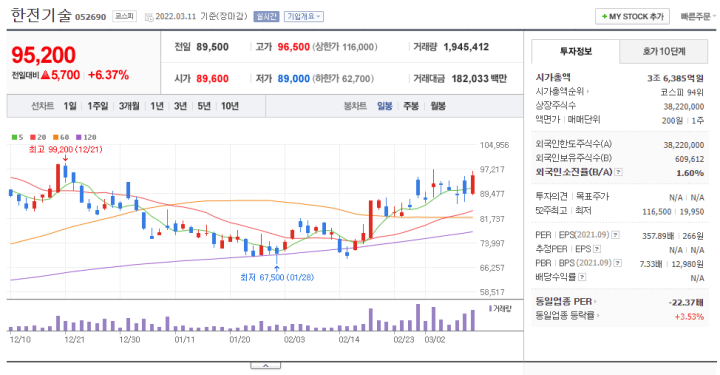Click the 거래대금 182,033 백만 value
Image resolution: width=720 pixels, height=375 pixels.
point(479,78)
